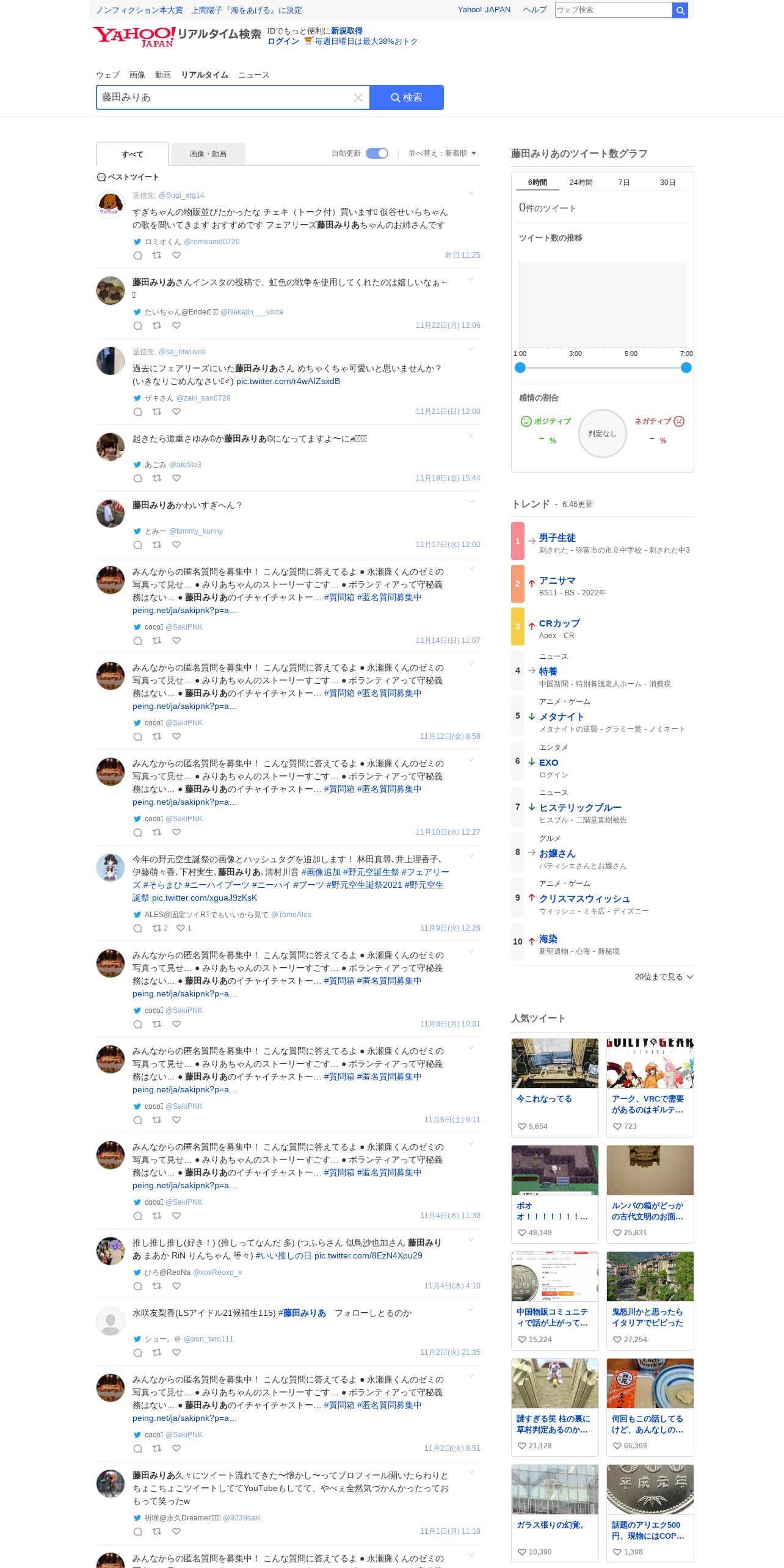Like the tommy_kunny tweet
This screenshot has height=1568, width=784.
(x=176, y=545)
